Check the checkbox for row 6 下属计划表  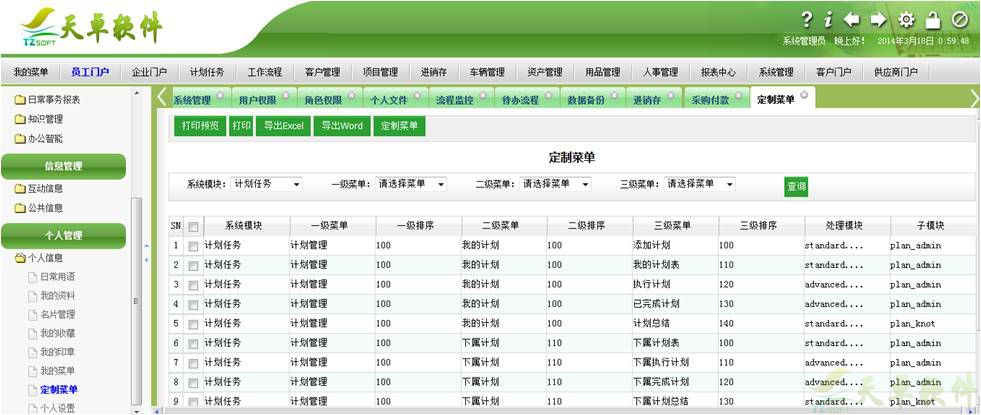[193, 344]
